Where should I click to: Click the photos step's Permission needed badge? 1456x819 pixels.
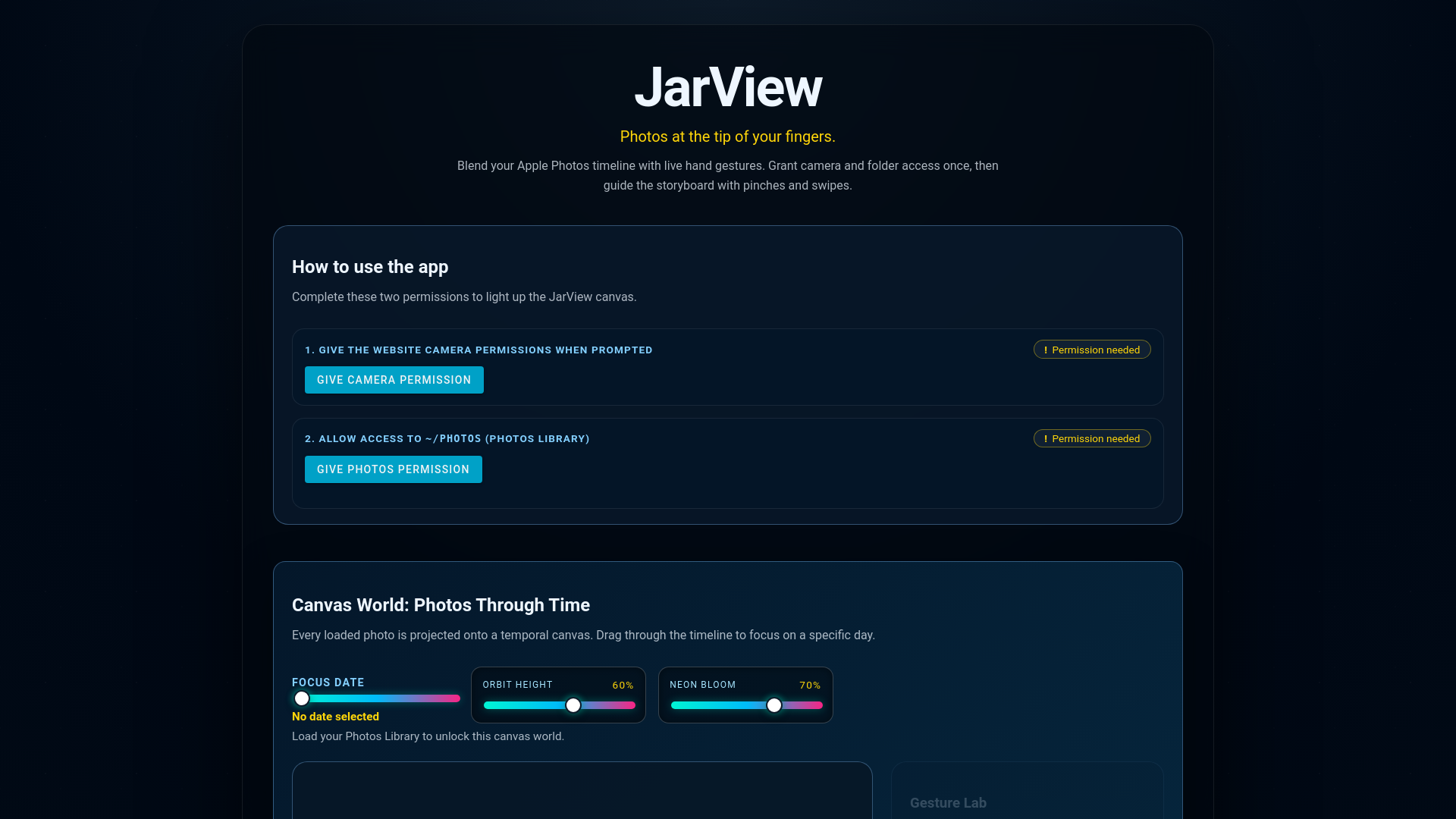pos(1092,438)
